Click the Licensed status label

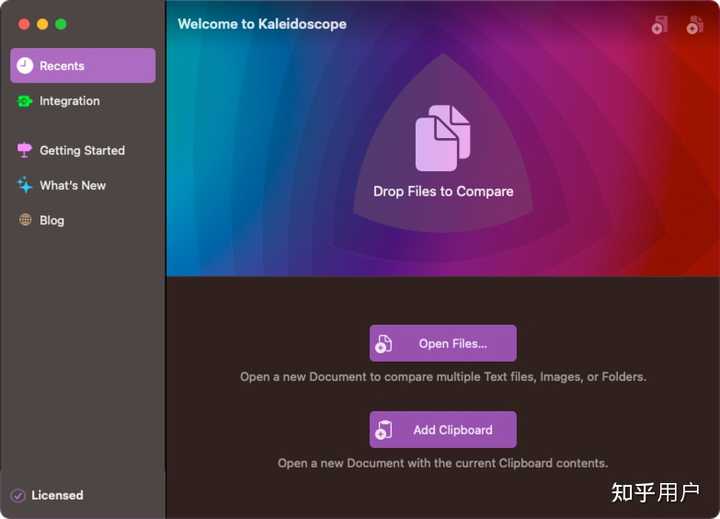[57, 496]
